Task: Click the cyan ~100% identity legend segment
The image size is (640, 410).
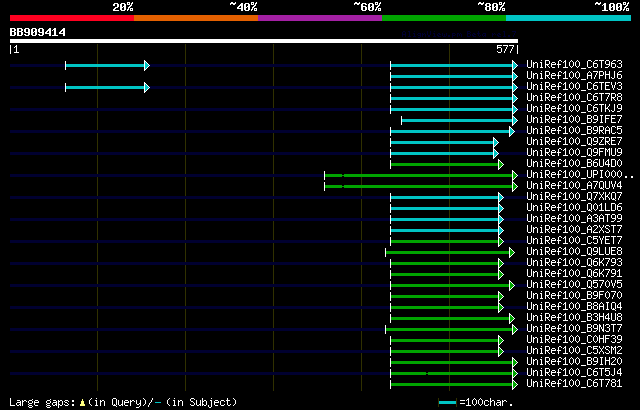Action: 569,18
